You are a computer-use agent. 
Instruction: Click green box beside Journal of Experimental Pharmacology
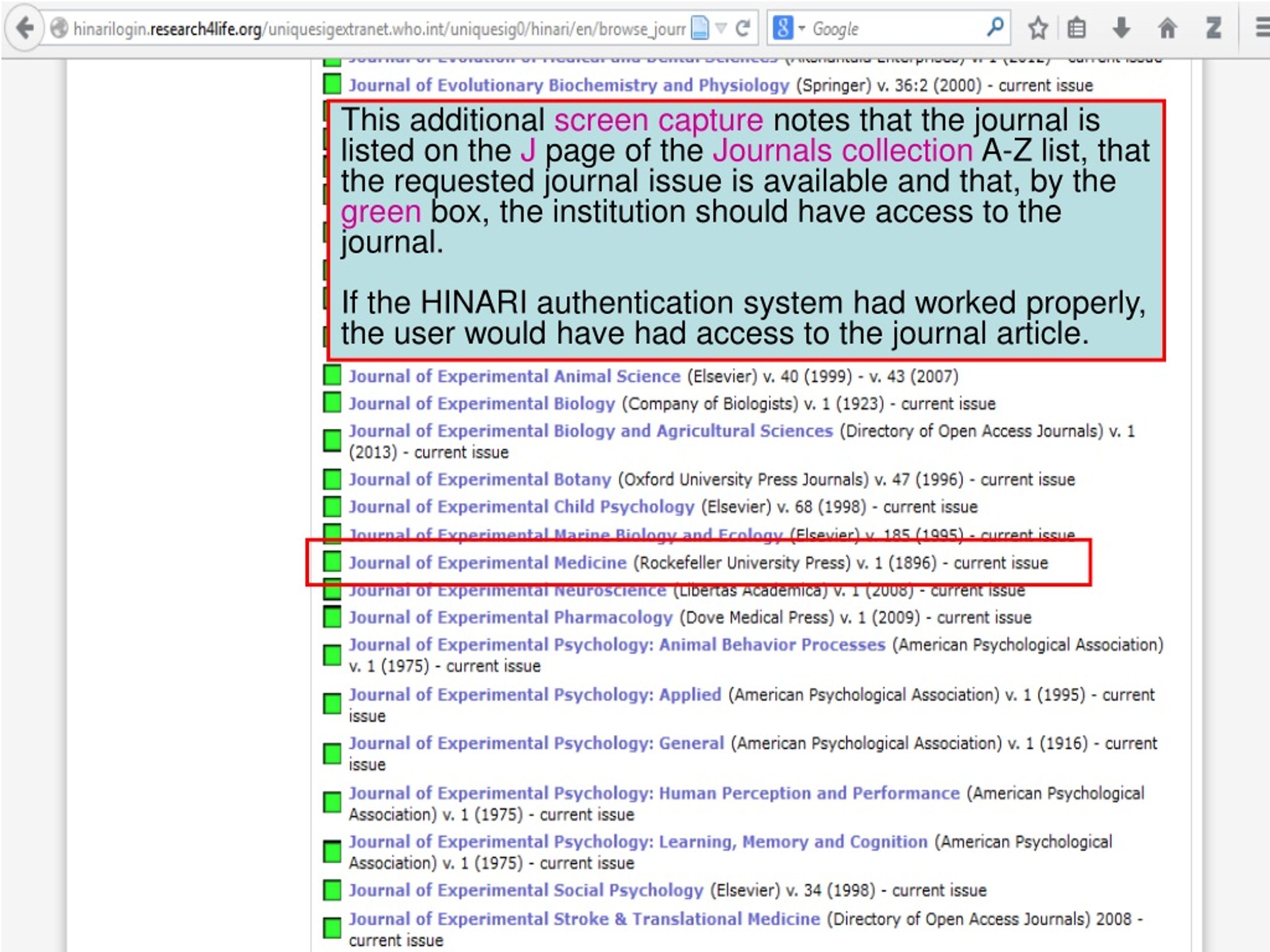click(x=332, y=617)
